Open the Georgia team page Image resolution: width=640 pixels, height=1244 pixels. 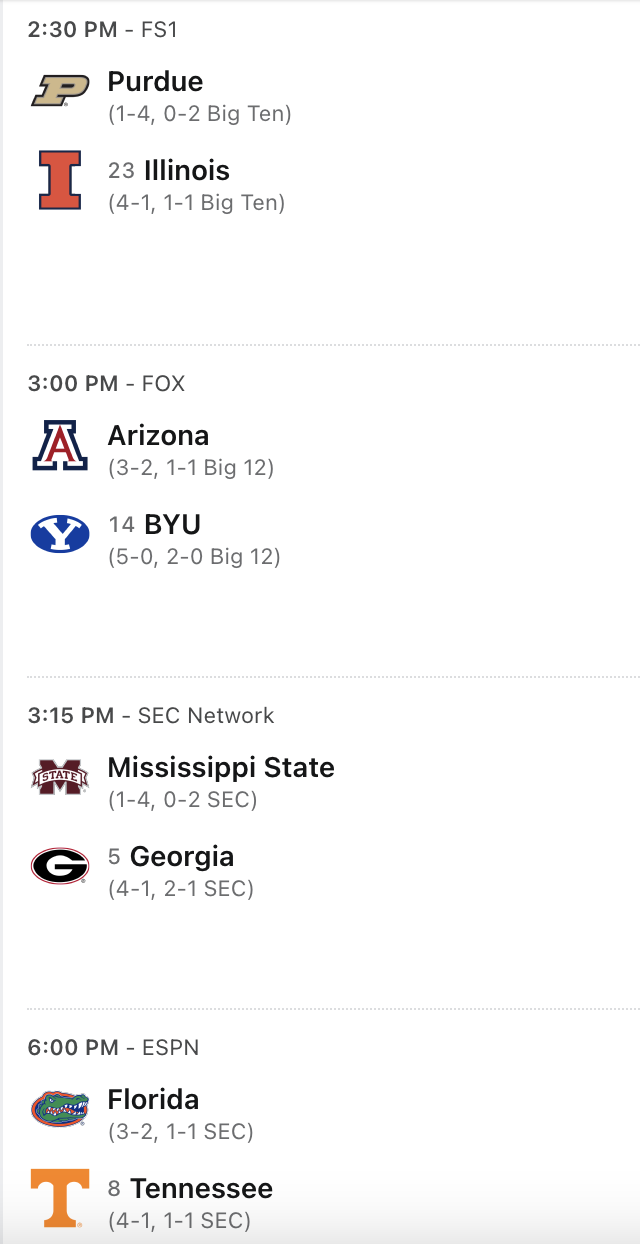(182, 857)
